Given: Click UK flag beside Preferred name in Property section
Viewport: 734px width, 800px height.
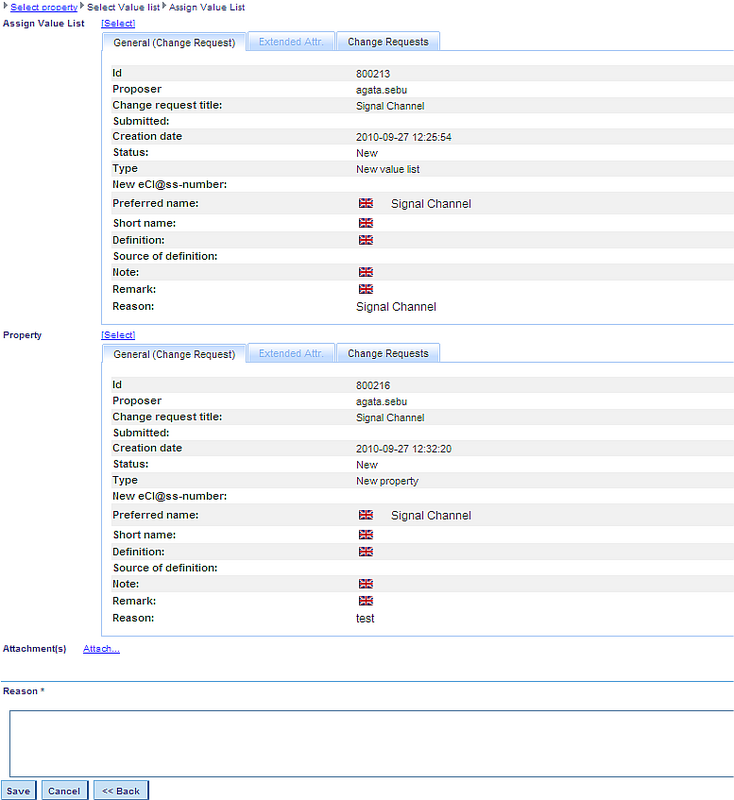Looking at the screenshot, I should coord(365,515).
